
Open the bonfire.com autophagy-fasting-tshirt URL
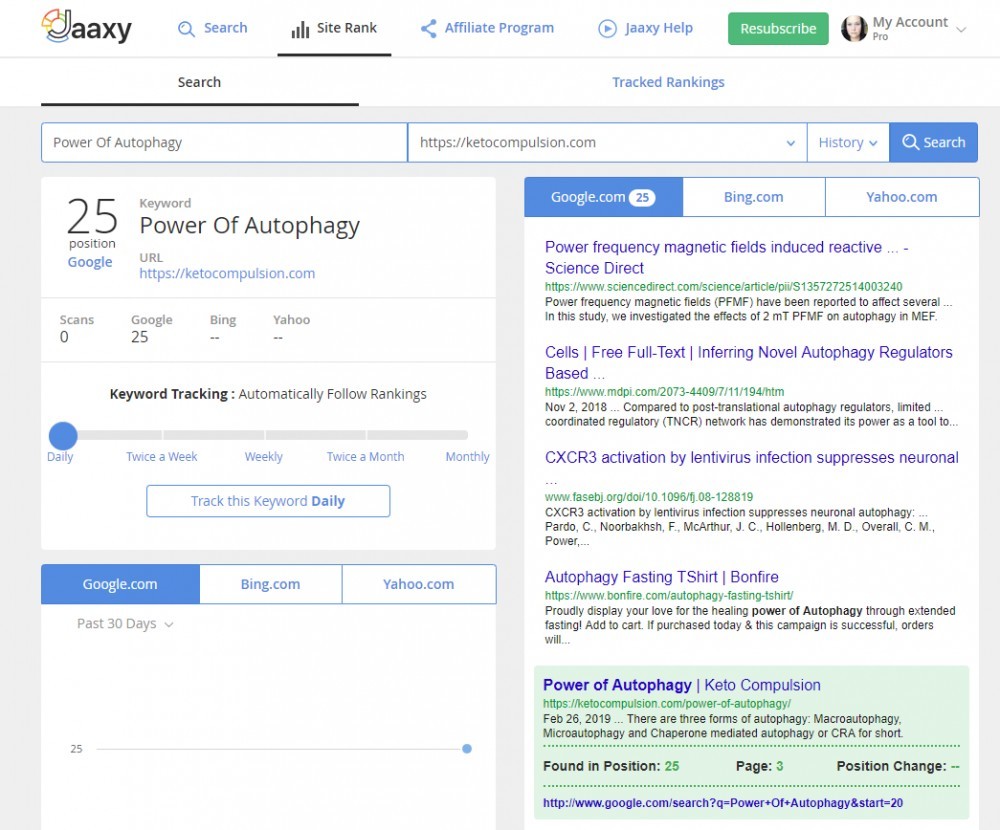coord(669,596)
